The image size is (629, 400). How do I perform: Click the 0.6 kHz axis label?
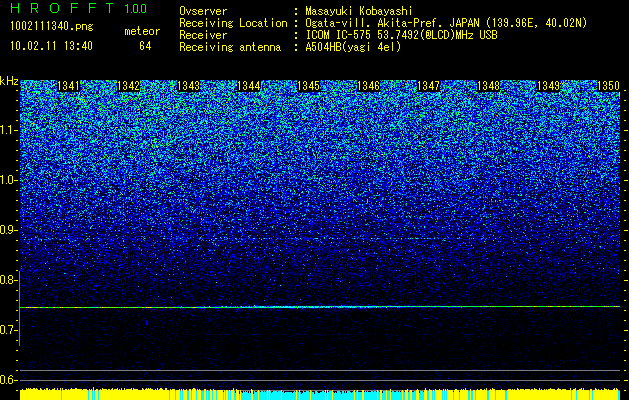[x=8, y=380]
